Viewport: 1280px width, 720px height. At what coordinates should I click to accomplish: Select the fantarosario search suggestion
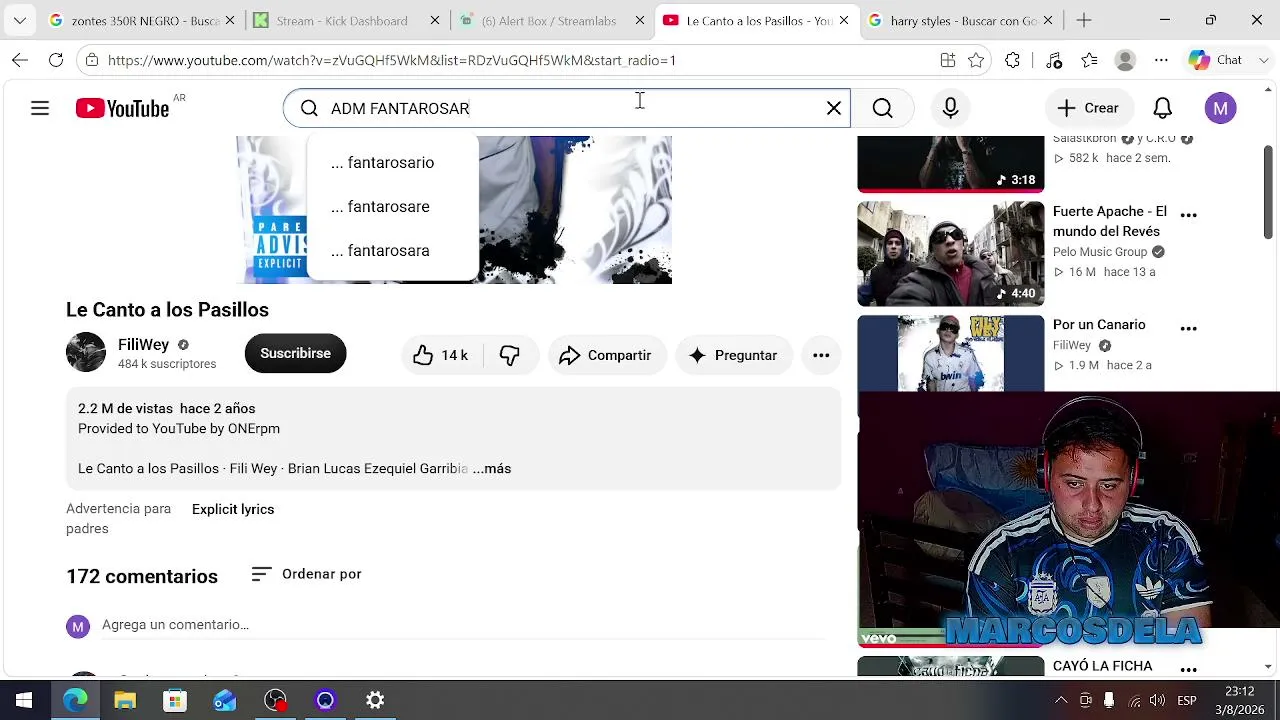(x=392, y=162)
